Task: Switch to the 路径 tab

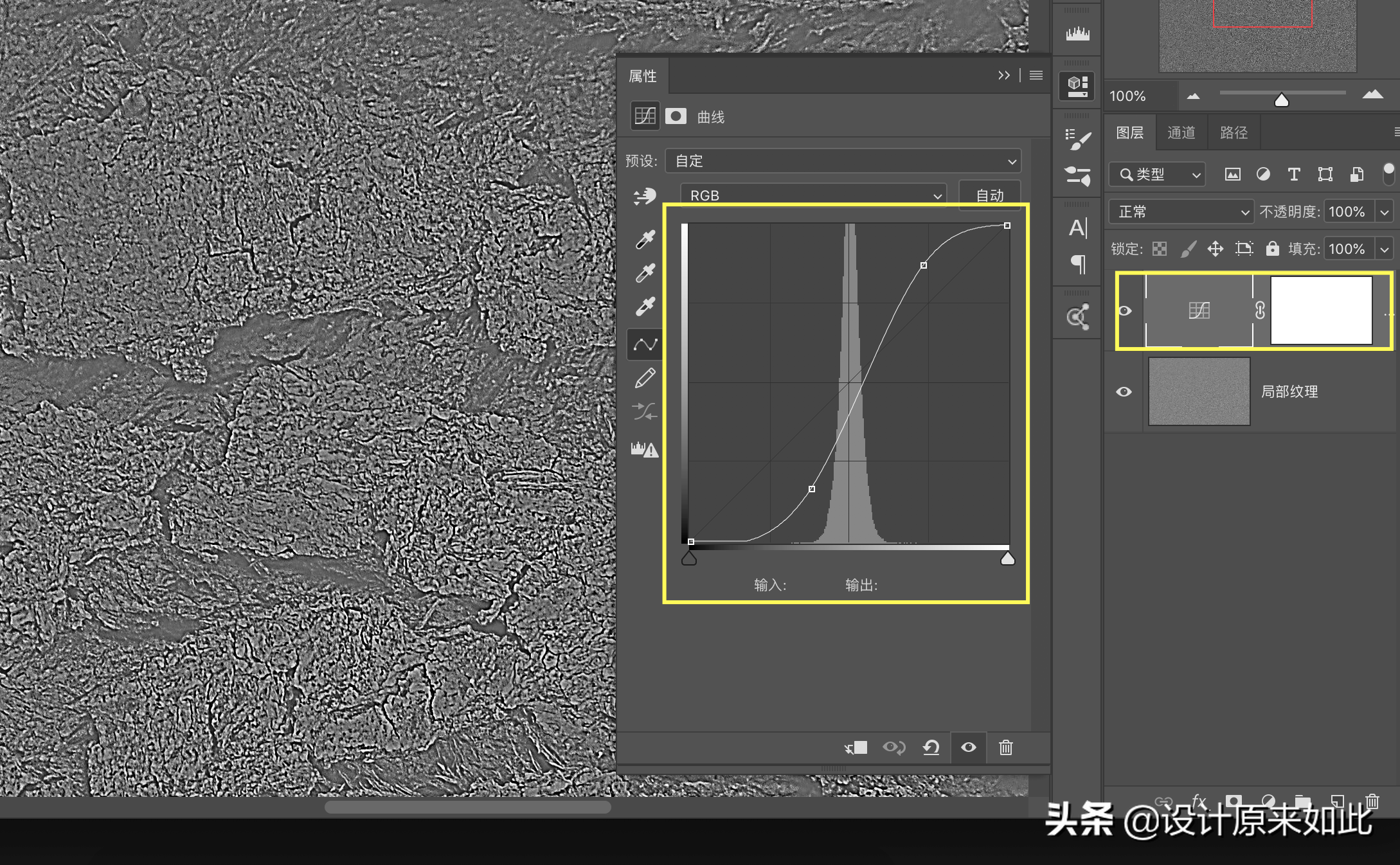Action: tap(1234, 132)
